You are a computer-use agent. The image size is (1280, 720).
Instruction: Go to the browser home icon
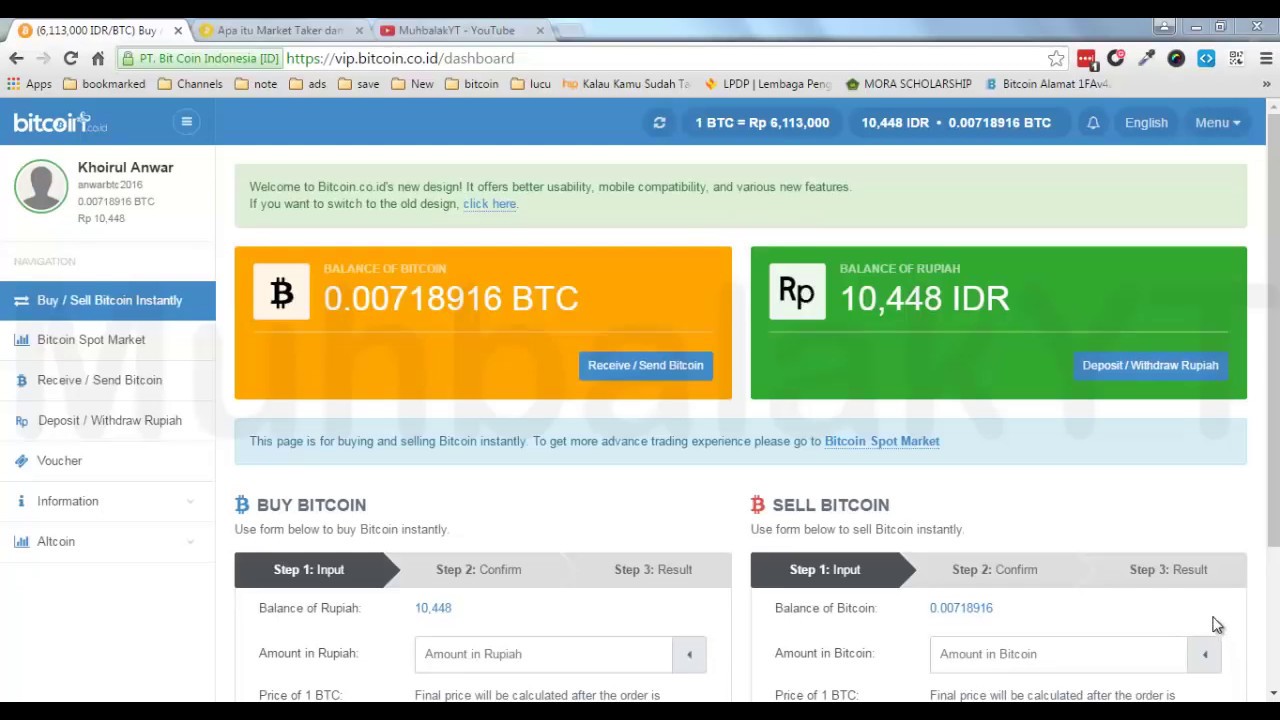coord(98,58)
